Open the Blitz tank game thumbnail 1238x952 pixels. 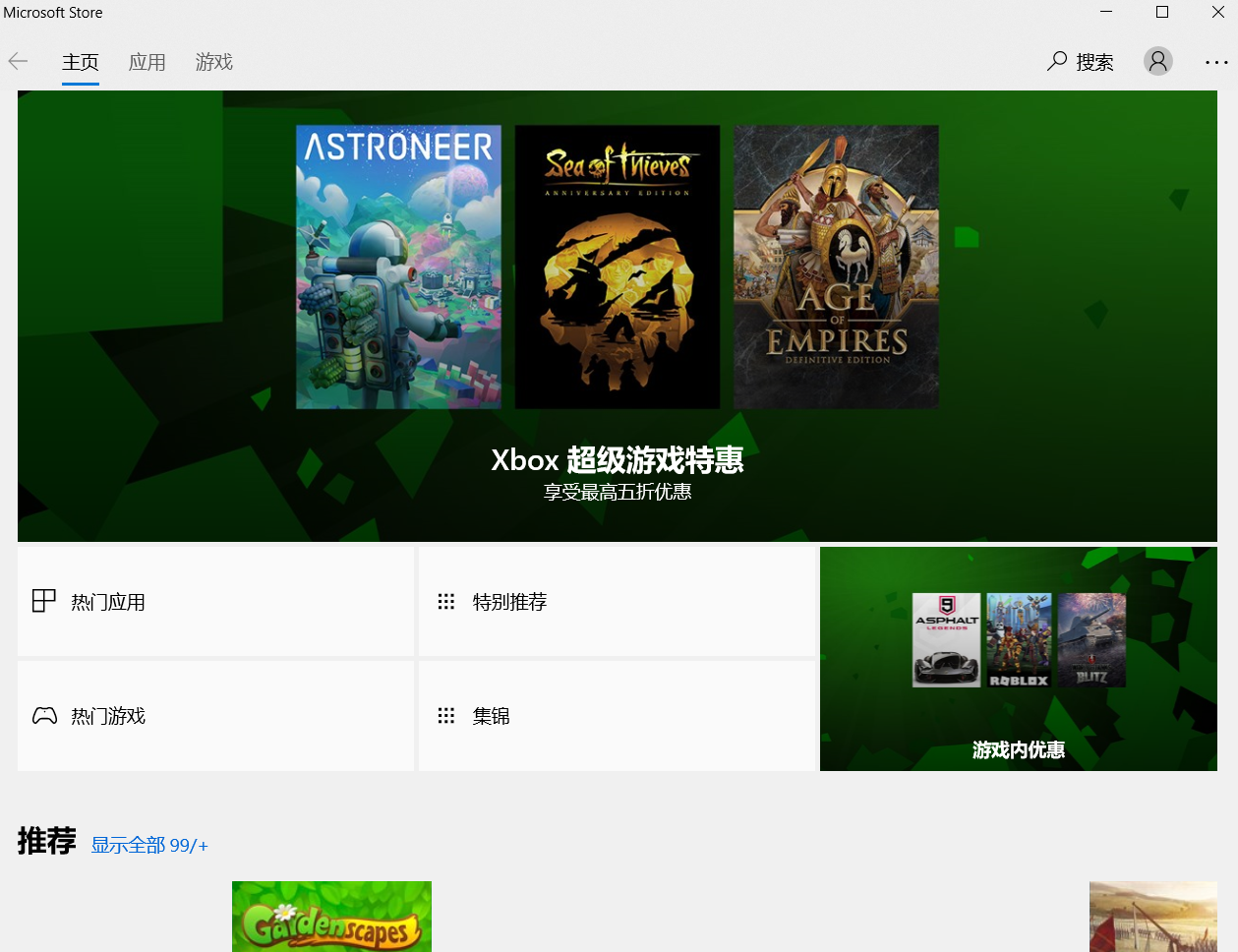tap(1091, 639)
